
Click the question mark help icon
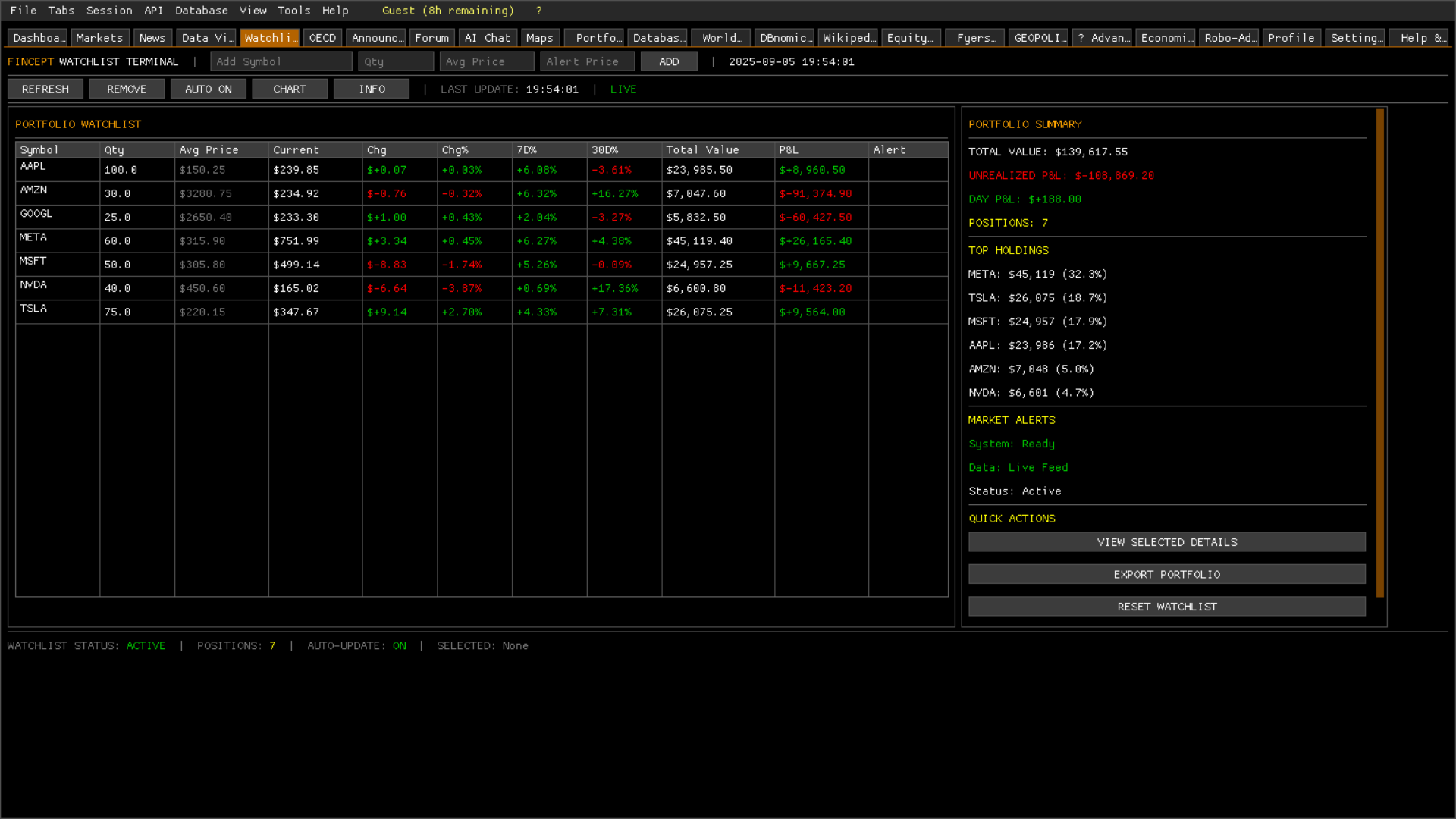point(538,11)
